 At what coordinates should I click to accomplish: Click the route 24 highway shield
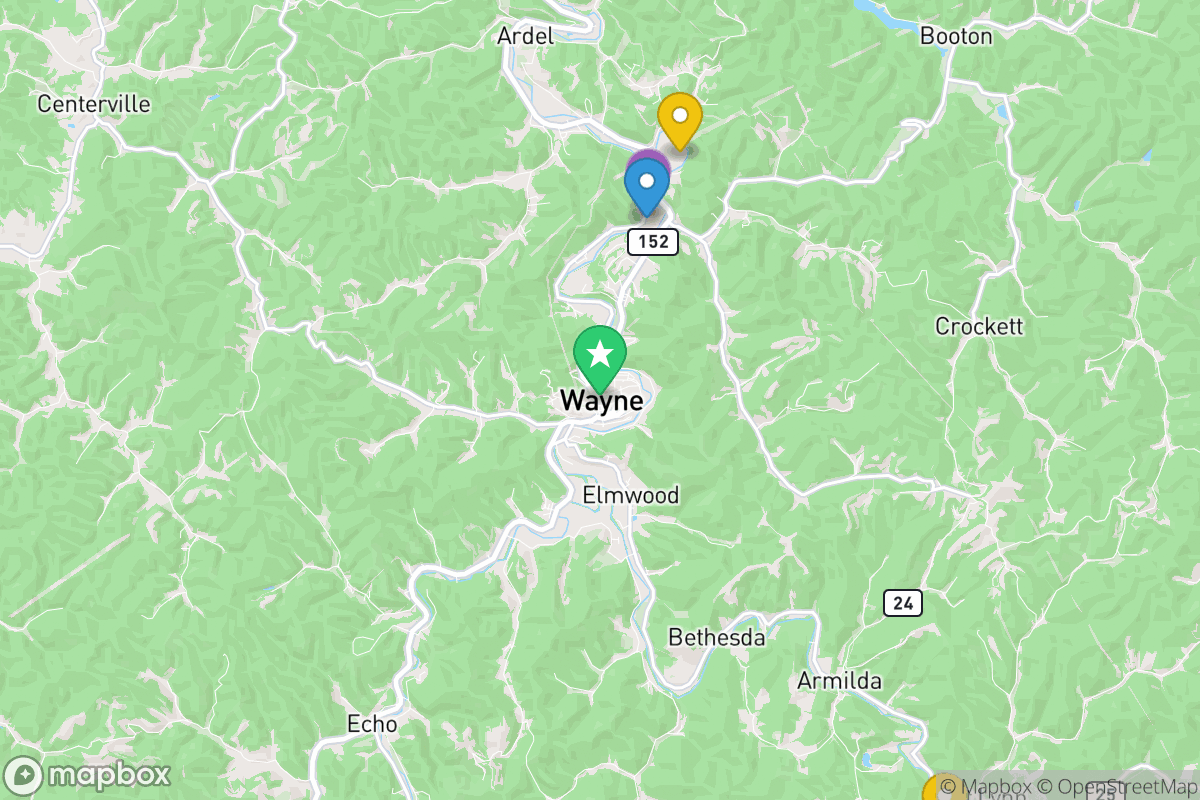903,603
